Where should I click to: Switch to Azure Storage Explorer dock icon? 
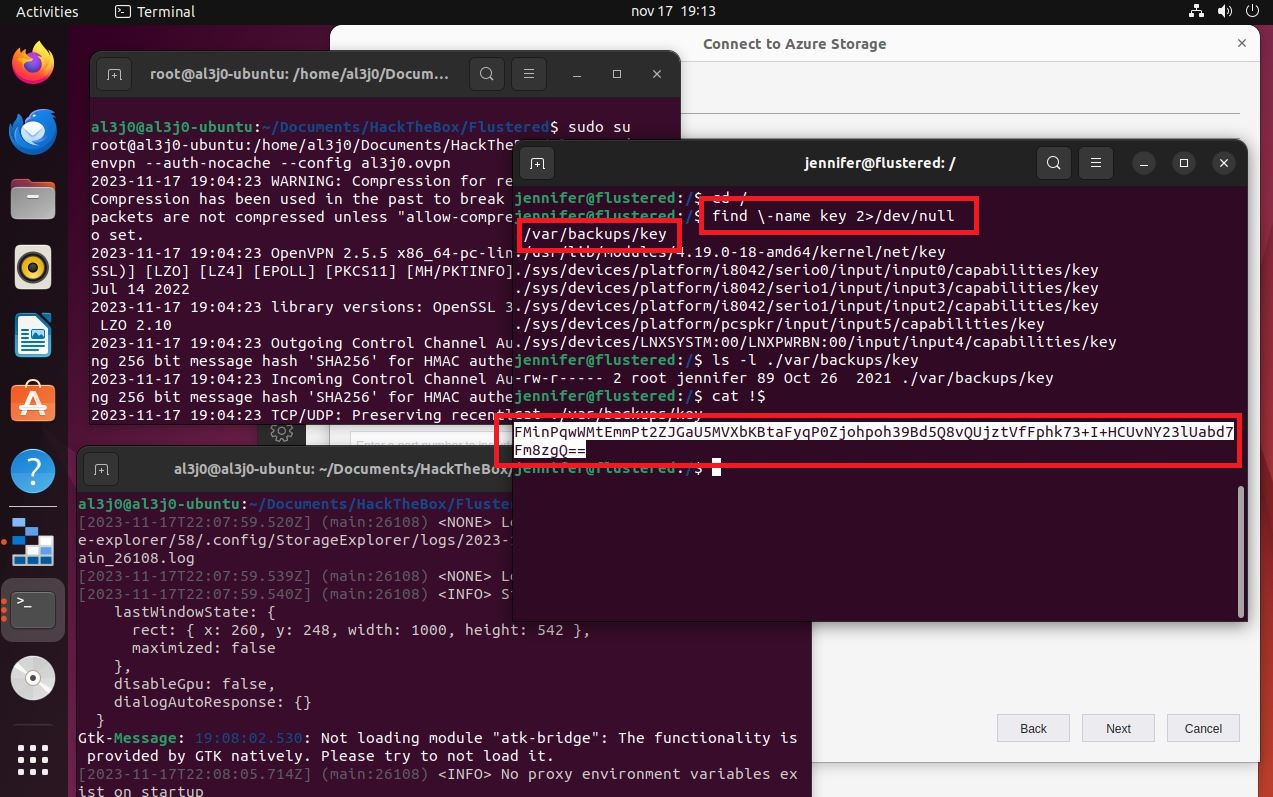[x=33, y=540]
